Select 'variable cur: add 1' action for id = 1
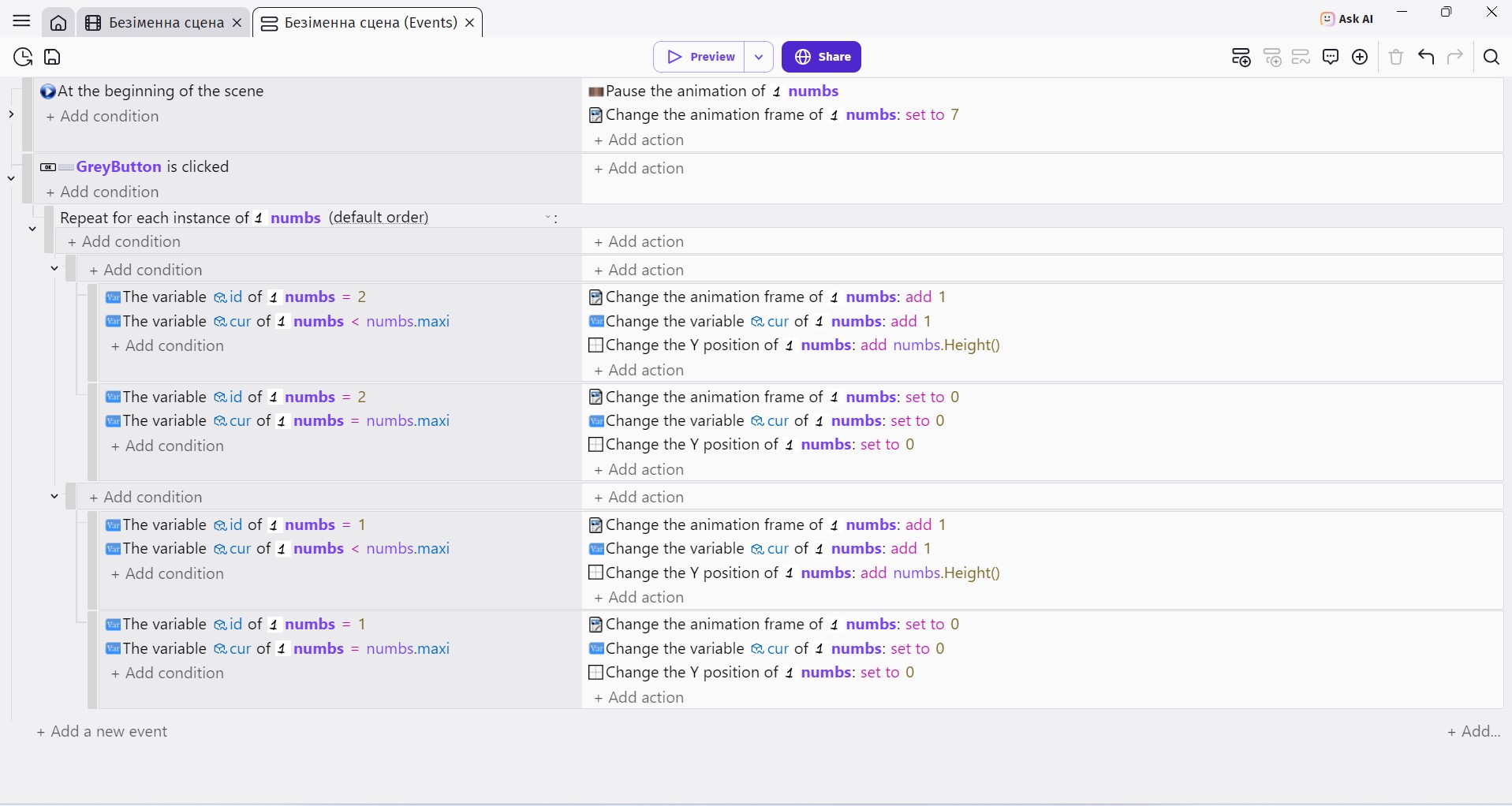This screenshot has width=1512, height=806. 760,549
